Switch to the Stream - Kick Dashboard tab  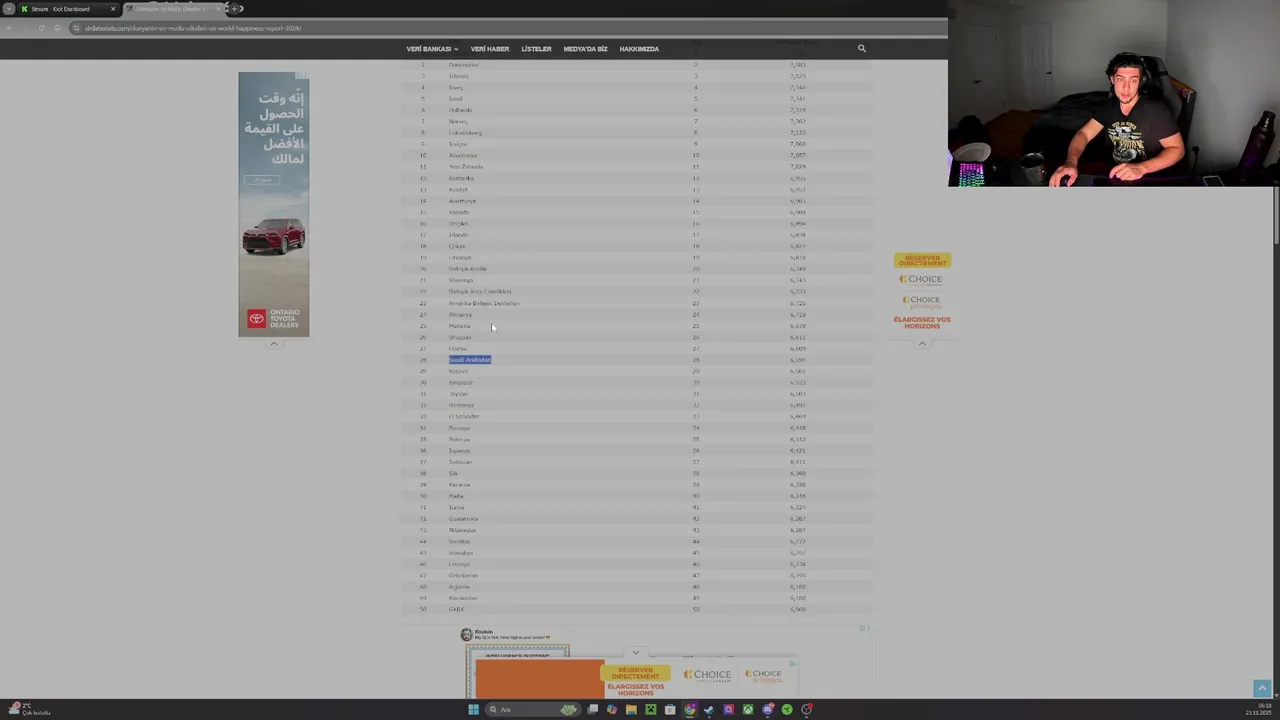[68, 9]
